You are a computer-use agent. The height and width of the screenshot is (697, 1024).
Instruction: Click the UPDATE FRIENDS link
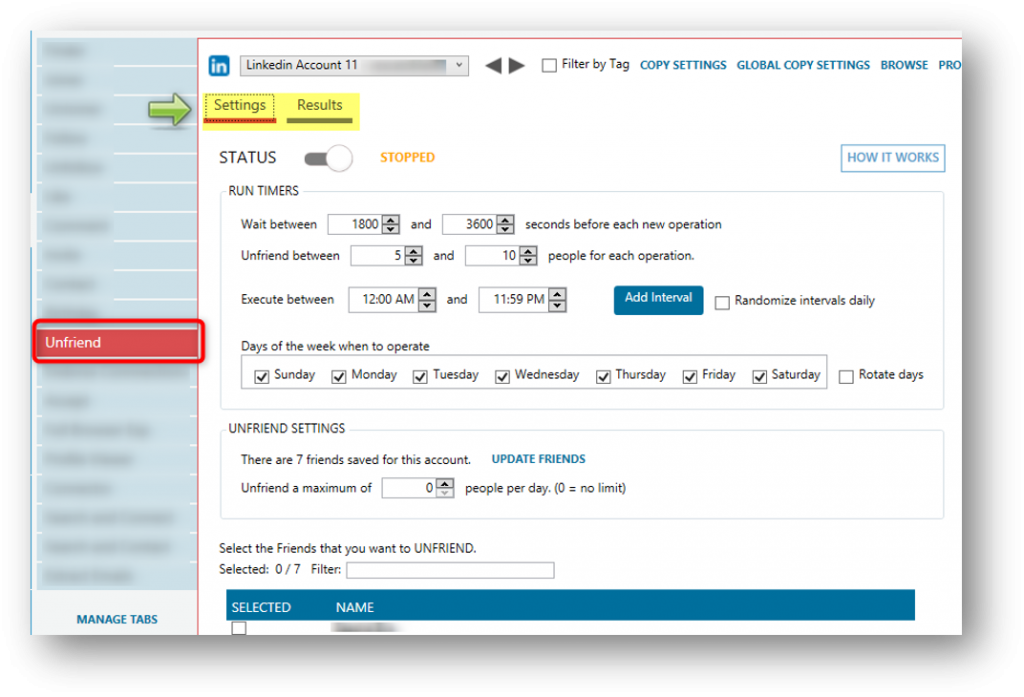click(x=538, y=459)
